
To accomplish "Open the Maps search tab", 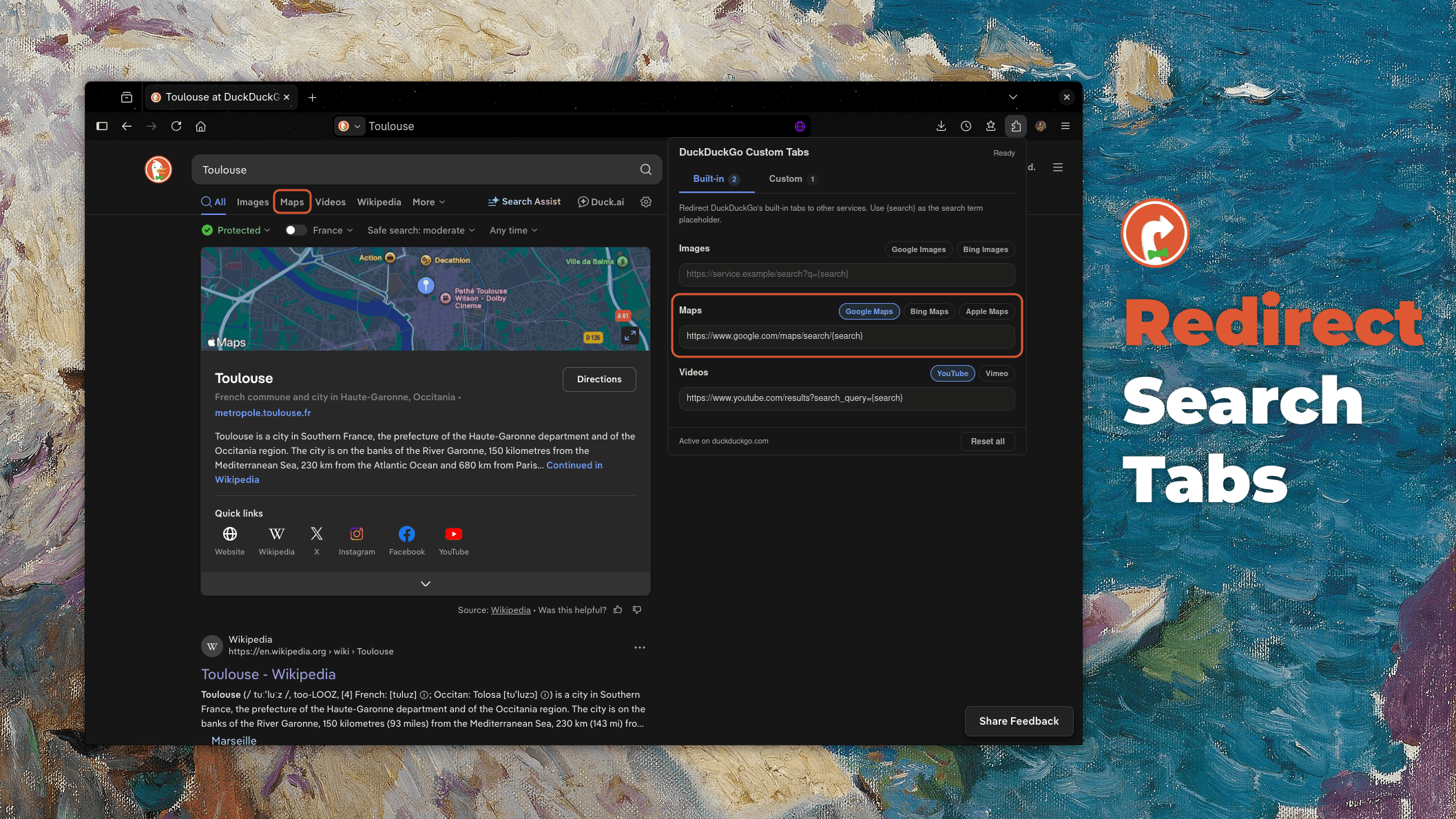I will tap(292, 202).
